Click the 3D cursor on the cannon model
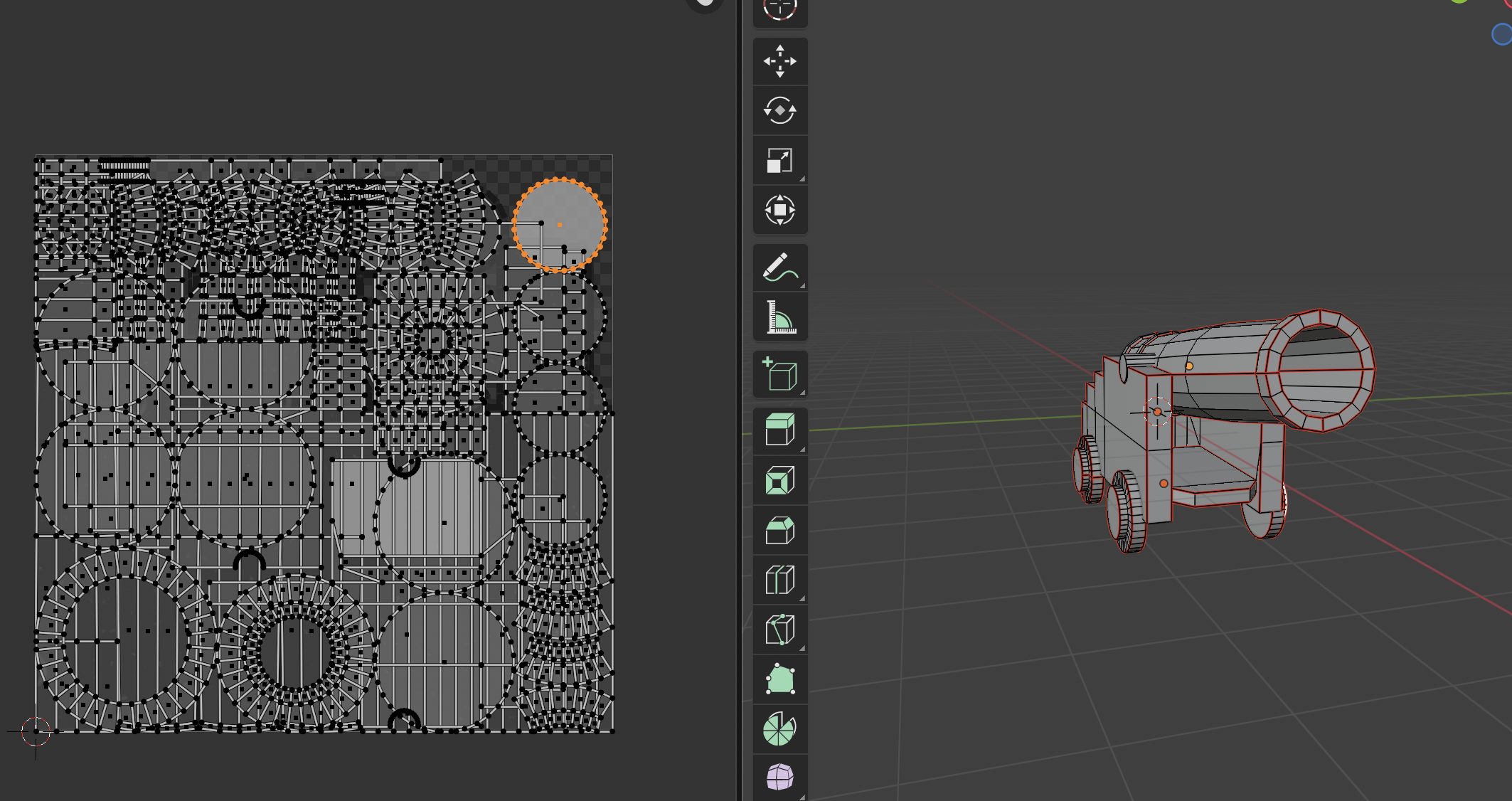Screen dimensions: 1512x801 point(1157,412)
